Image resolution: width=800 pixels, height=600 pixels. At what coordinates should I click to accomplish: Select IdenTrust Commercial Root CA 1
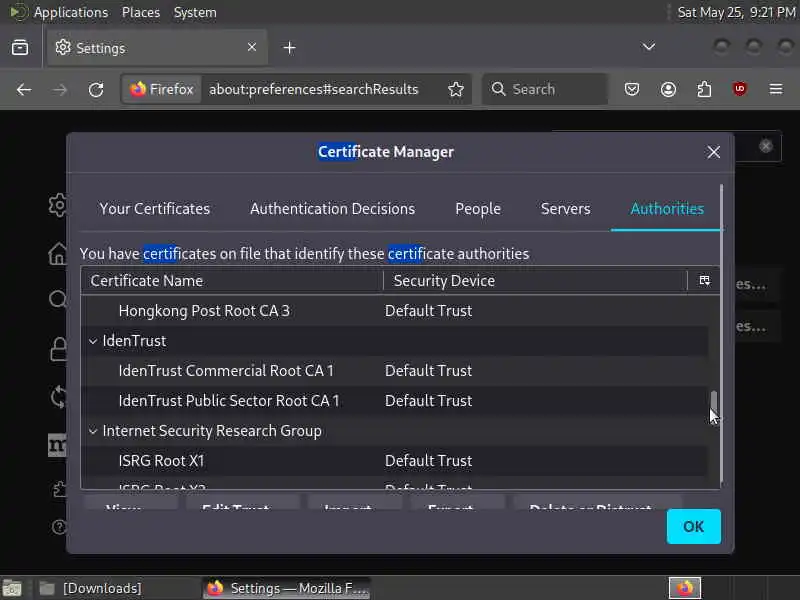pos(394,371)
